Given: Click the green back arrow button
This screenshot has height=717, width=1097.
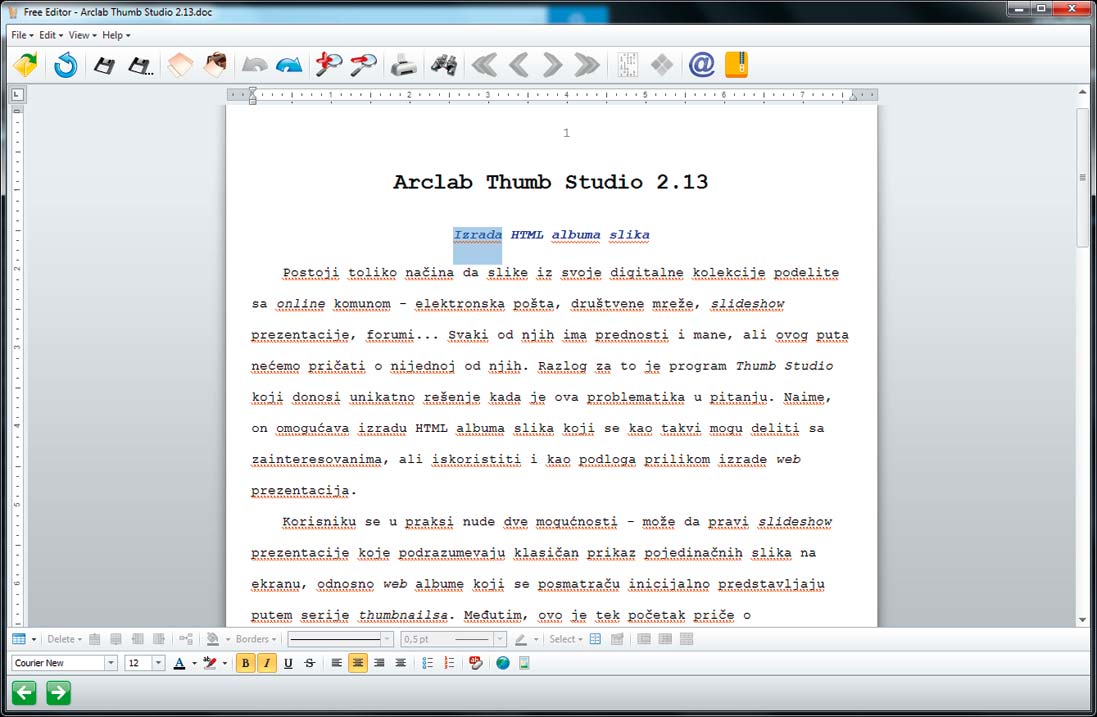Looking at the screenshot, I should click(x=24, y=693).
